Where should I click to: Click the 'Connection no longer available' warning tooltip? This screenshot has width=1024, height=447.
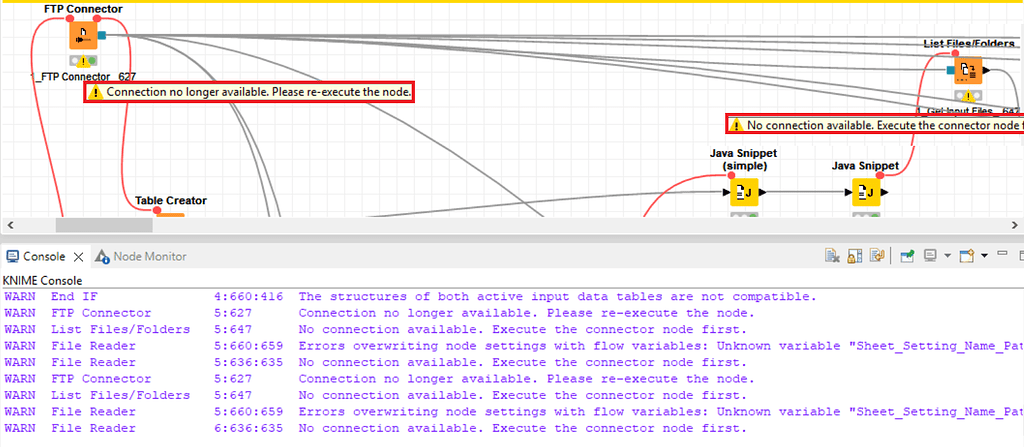[250, 92]
